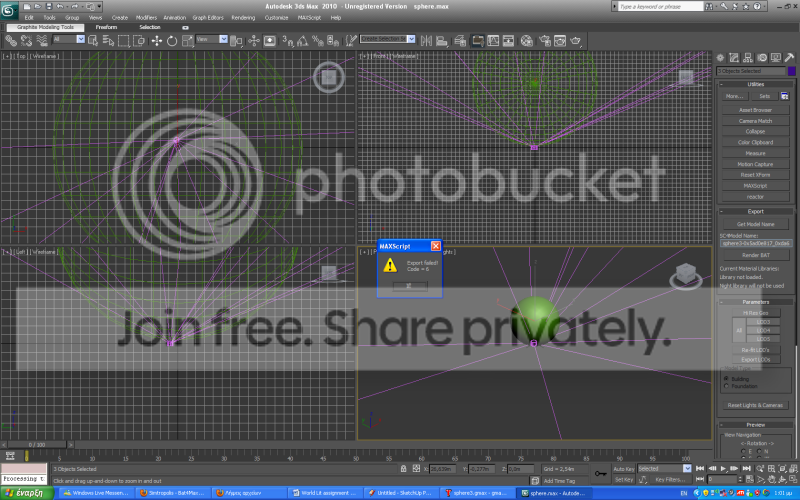
Task: Select the Unlink Selection tool
Action: click(x=26, y=40)
